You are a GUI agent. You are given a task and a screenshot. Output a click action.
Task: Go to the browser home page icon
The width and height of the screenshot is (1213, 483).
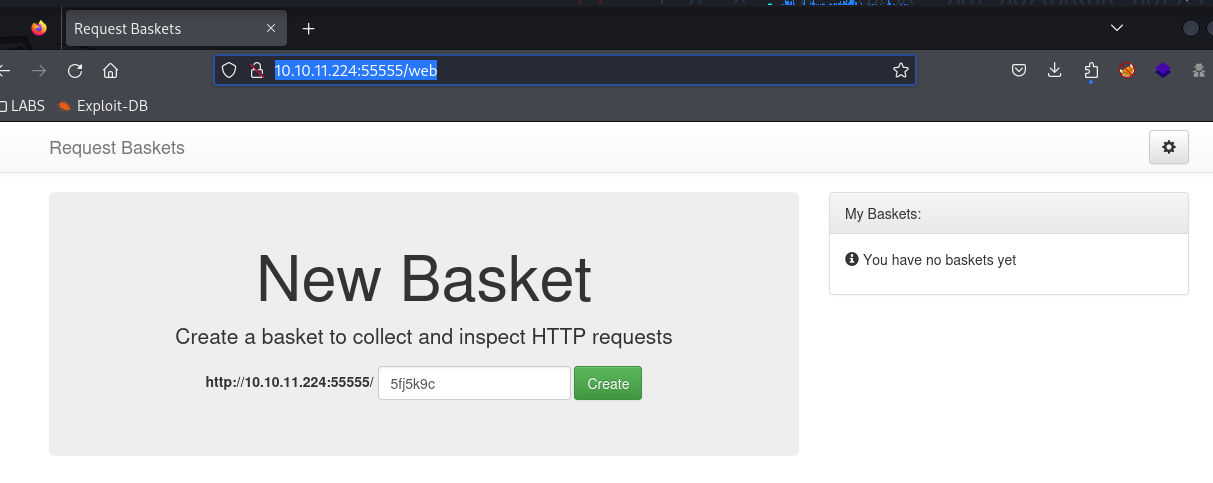(x=111, y=71)
